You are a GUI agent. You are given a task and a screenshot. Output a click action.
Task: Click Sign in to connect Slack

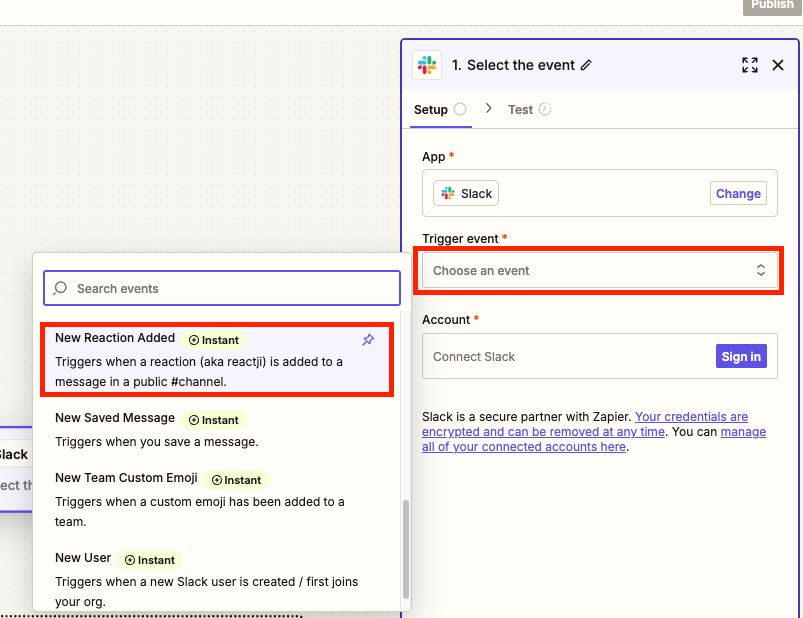click(x=741, y=356)
